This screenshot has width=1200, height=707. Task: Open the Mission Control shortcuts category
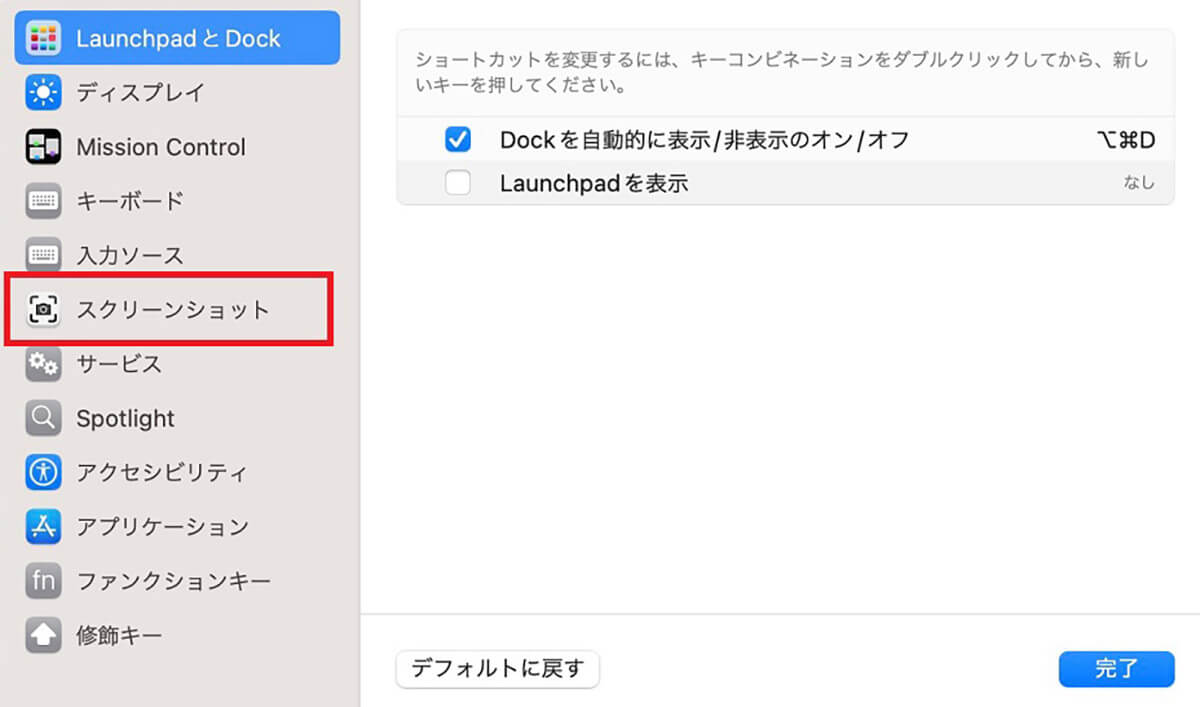(178, 147)
